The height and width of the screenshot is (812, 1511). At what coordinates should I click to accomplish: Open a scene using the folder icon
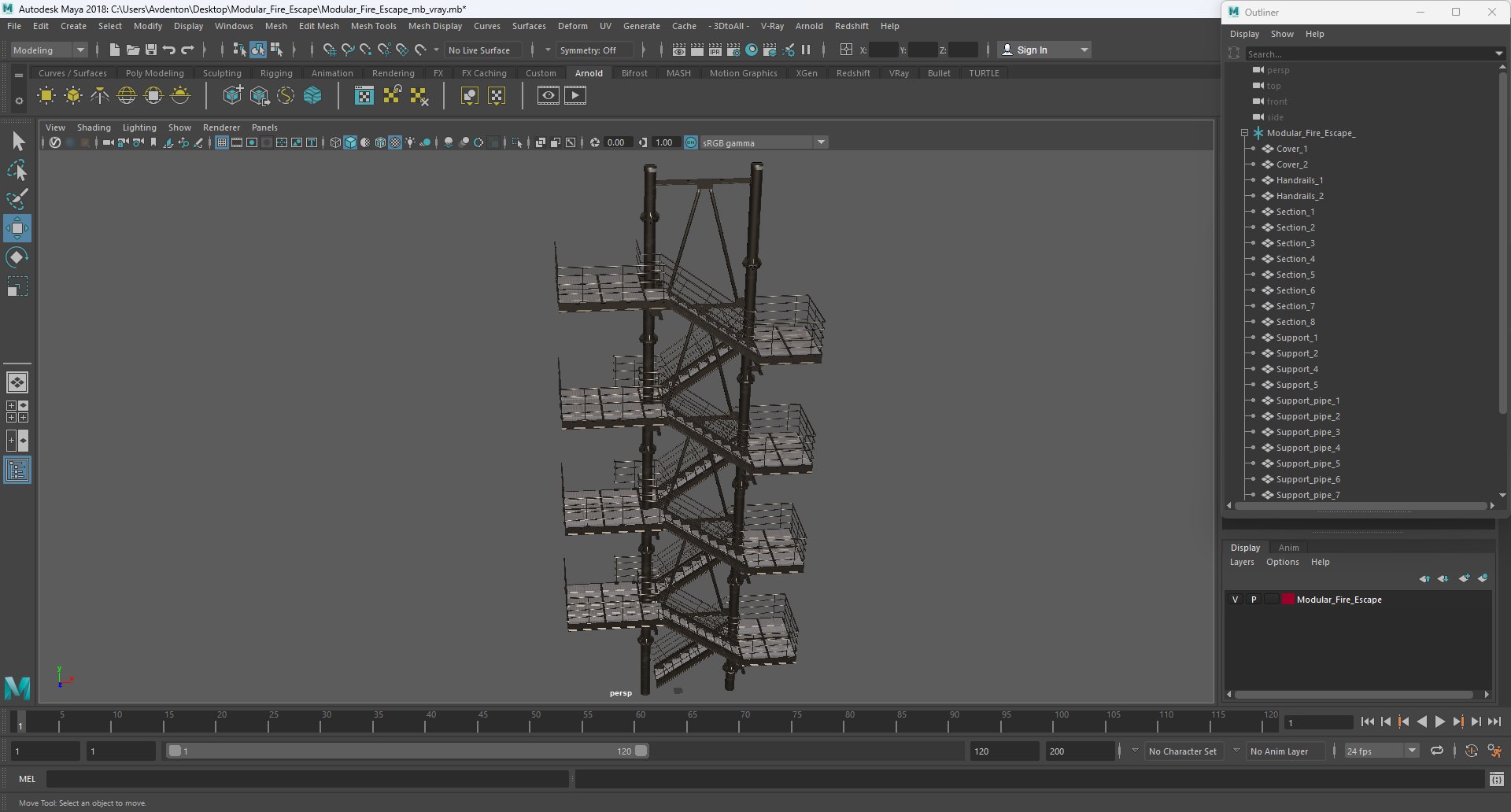coord(133,50)
